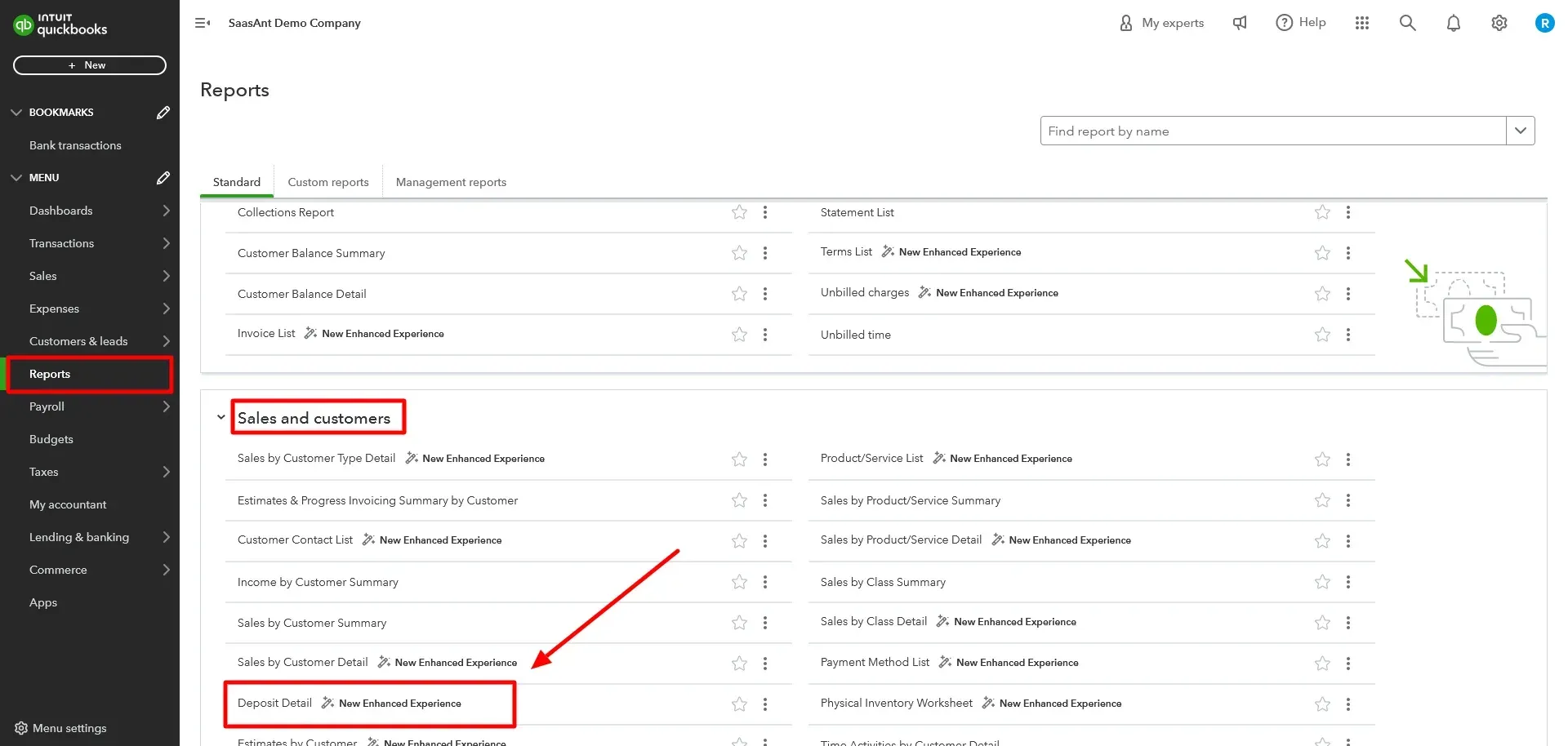Open Estimates & Progress Invoicing Summary report
This screenshot has width=1568, height=746.
pyautogui.click(x=377, y=500)
